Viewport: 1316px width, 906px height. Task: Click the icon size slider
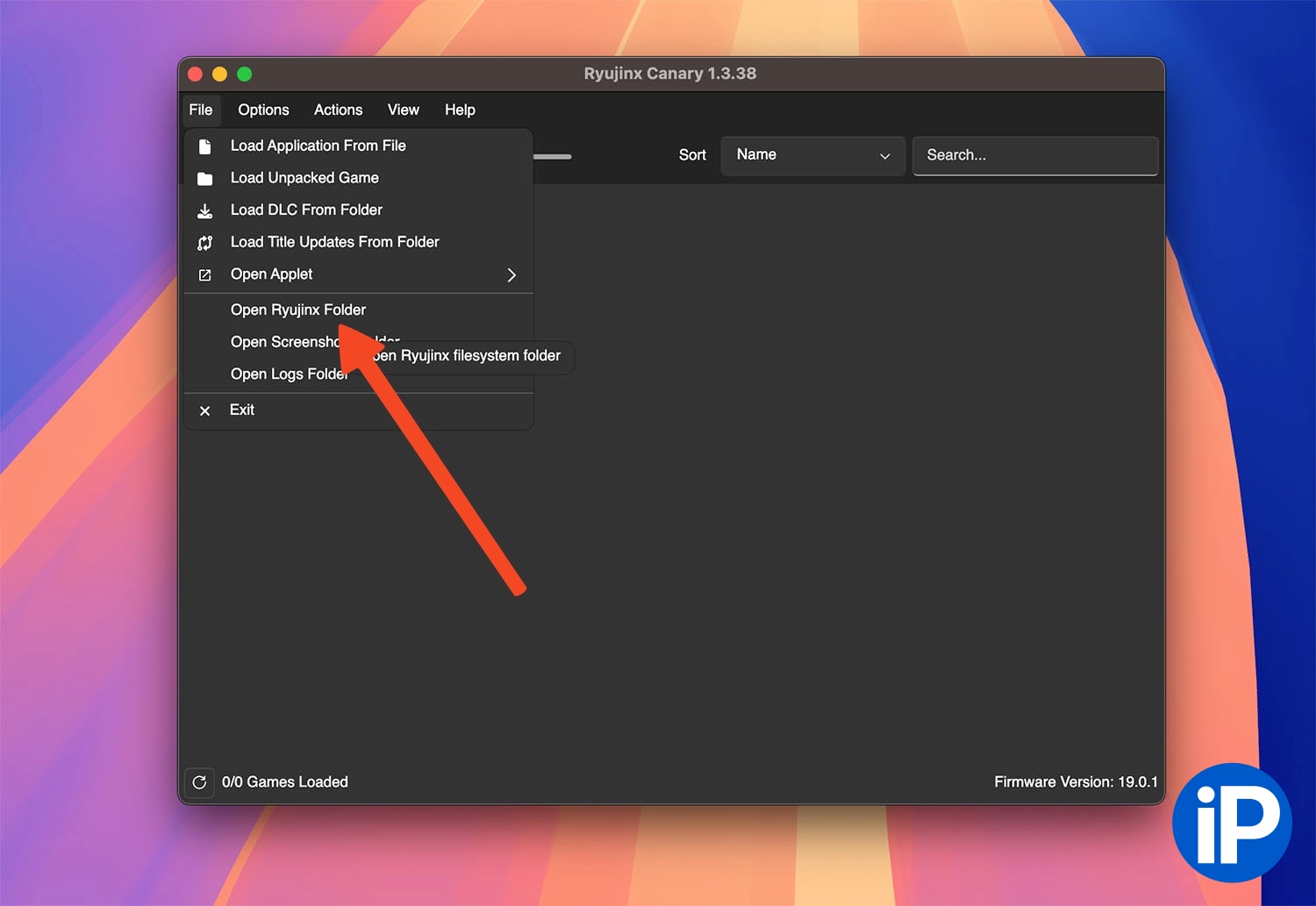[x=552, y=156]
